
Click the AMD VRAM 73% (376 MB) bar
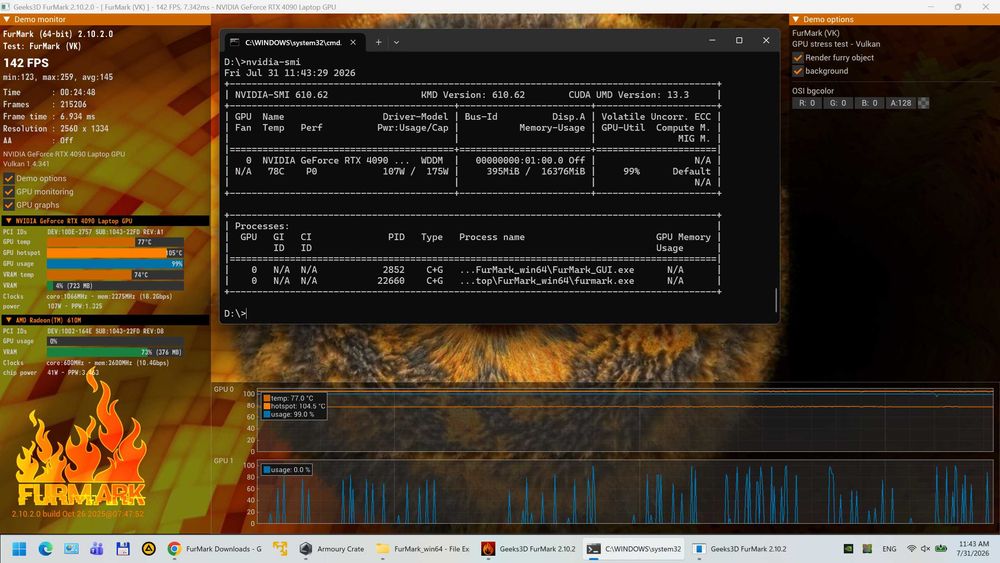click(x=115, y=352)
